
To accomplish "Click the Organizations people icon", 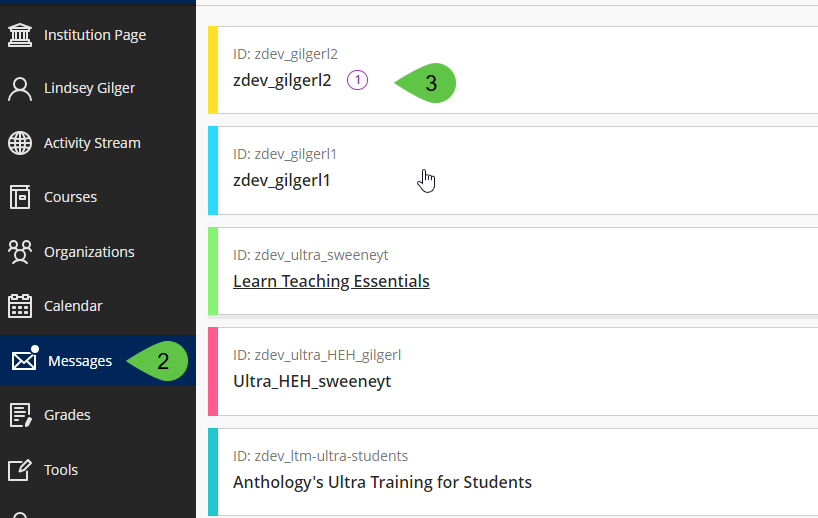I will [x=20, y=252].
